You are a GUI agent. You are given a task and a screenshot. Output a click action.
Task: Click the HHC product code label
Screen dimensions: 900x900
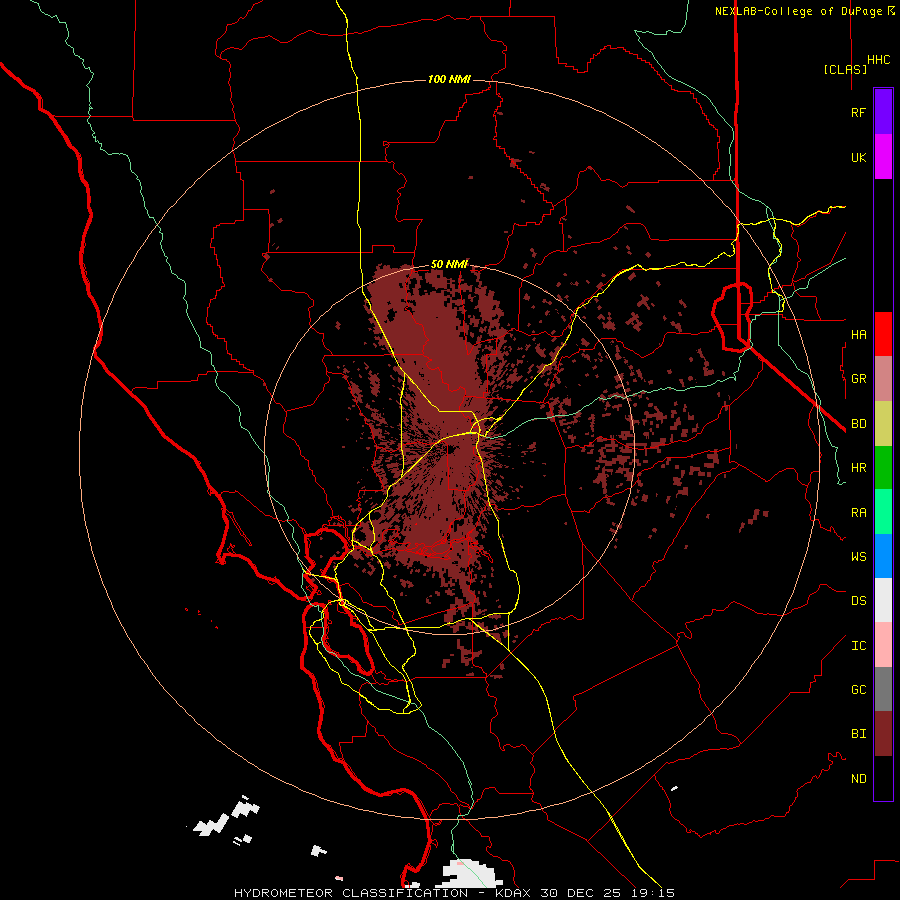879,60
